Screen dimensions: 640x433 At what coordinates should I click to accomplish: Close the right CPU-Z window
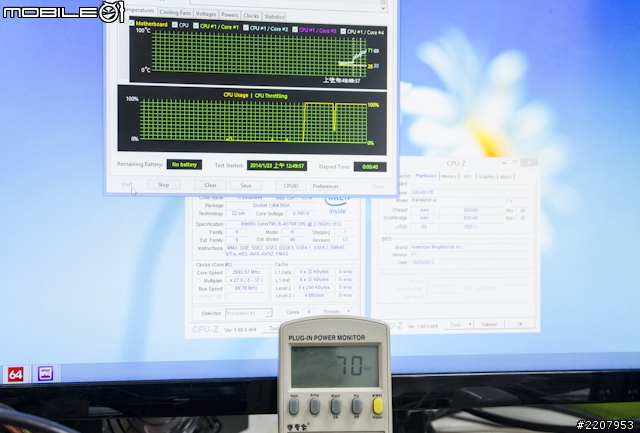click(529, 162)
